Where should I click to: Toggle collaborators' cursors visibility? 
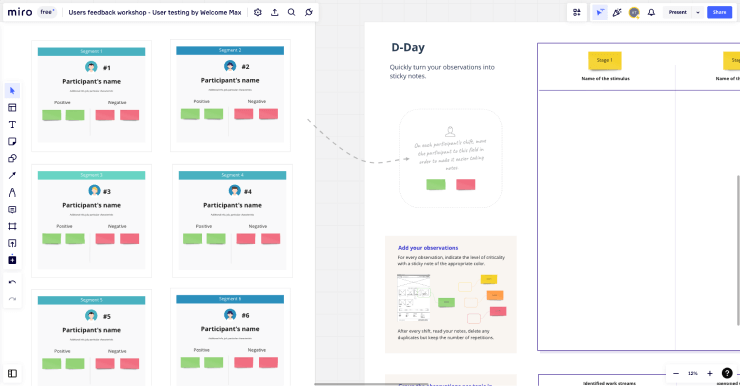[x=600, y=12]
